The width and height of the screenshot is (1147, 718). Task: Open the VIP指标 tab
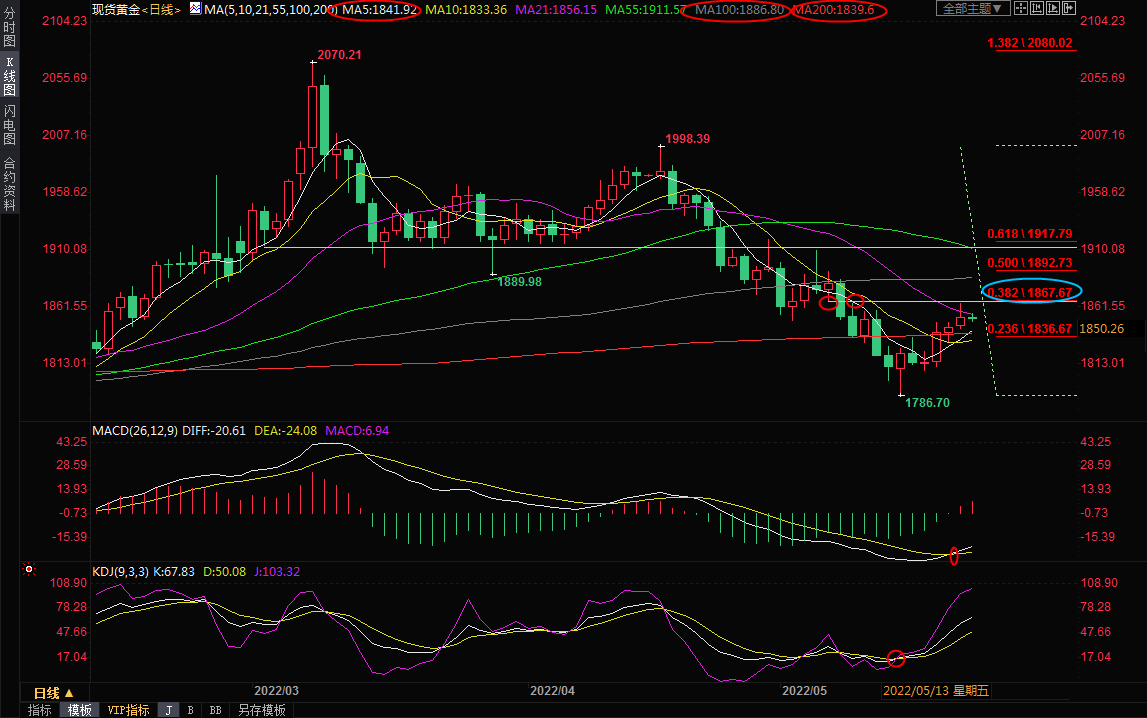click(x=128, y=710)
